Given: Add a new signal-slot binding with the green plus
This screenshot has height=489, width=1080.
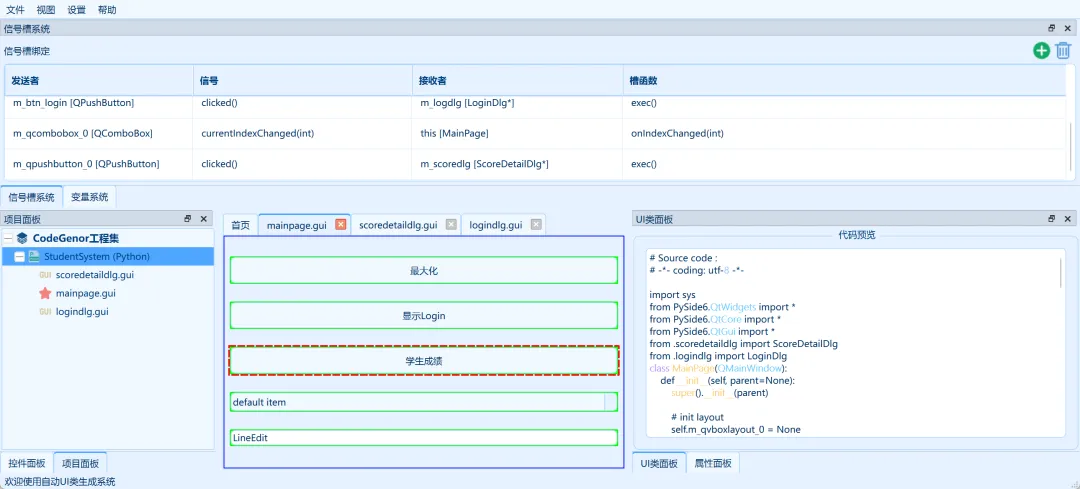Looking at the screenshot, I should click(1041, 50).
